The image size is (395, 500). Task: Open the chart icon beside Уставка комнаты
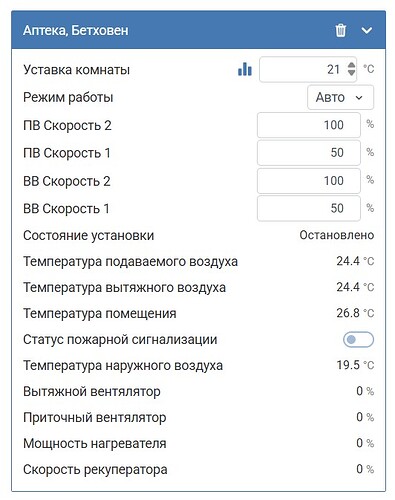click(x=245, y=69)
